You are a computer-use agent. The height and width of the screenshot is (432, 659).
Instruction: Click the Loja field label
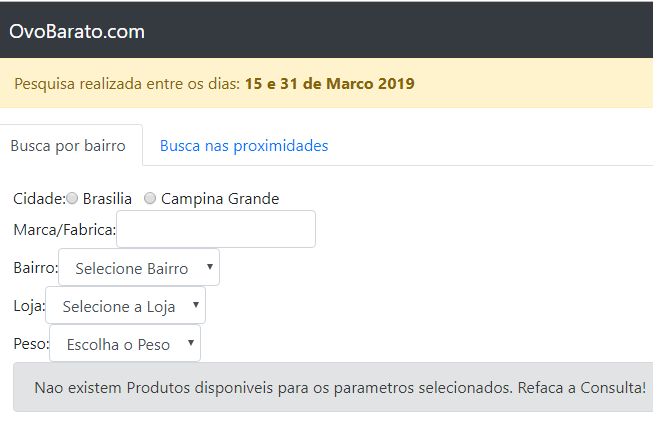(29, 306)
